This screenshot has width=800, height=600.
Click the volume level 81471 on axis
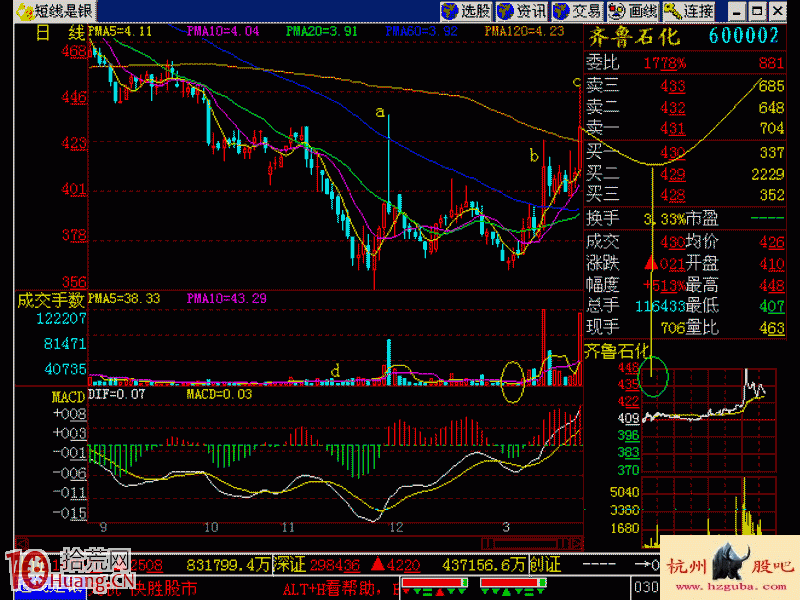pos(65,343)
